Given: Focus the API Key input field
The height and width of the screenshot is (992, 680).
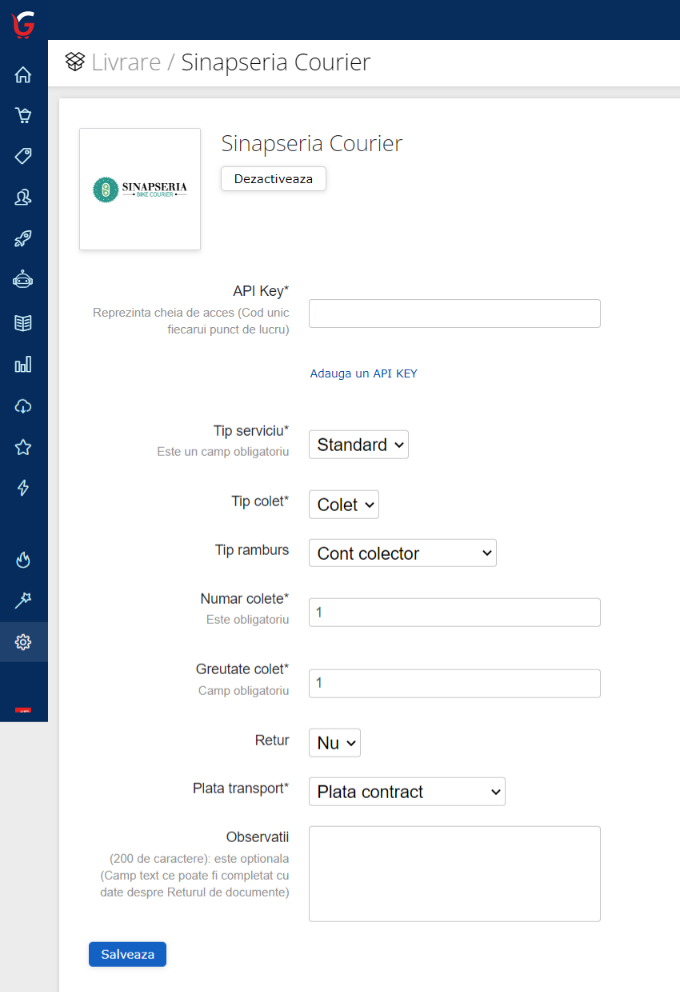Looking at the screenshot, I should tap(454, 313).
